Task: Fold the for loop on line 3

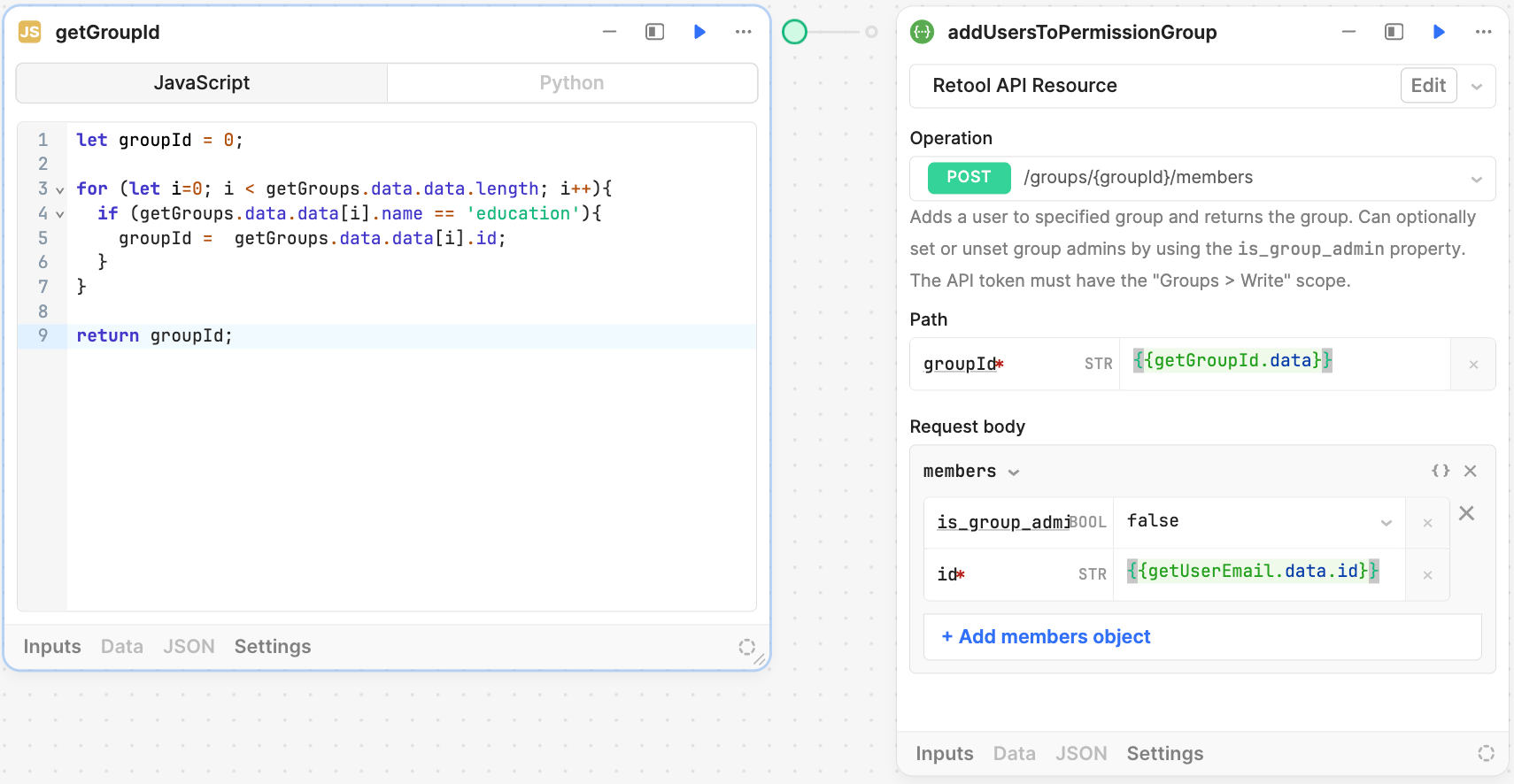Action: (x=60, y=189)
